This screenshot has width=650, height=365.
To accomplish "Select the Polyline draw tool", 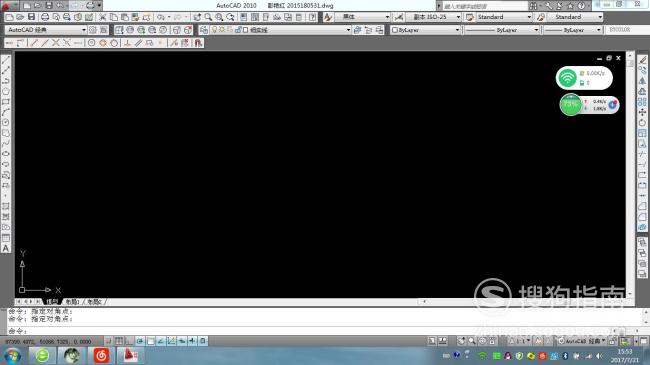I will coord(6,81).
